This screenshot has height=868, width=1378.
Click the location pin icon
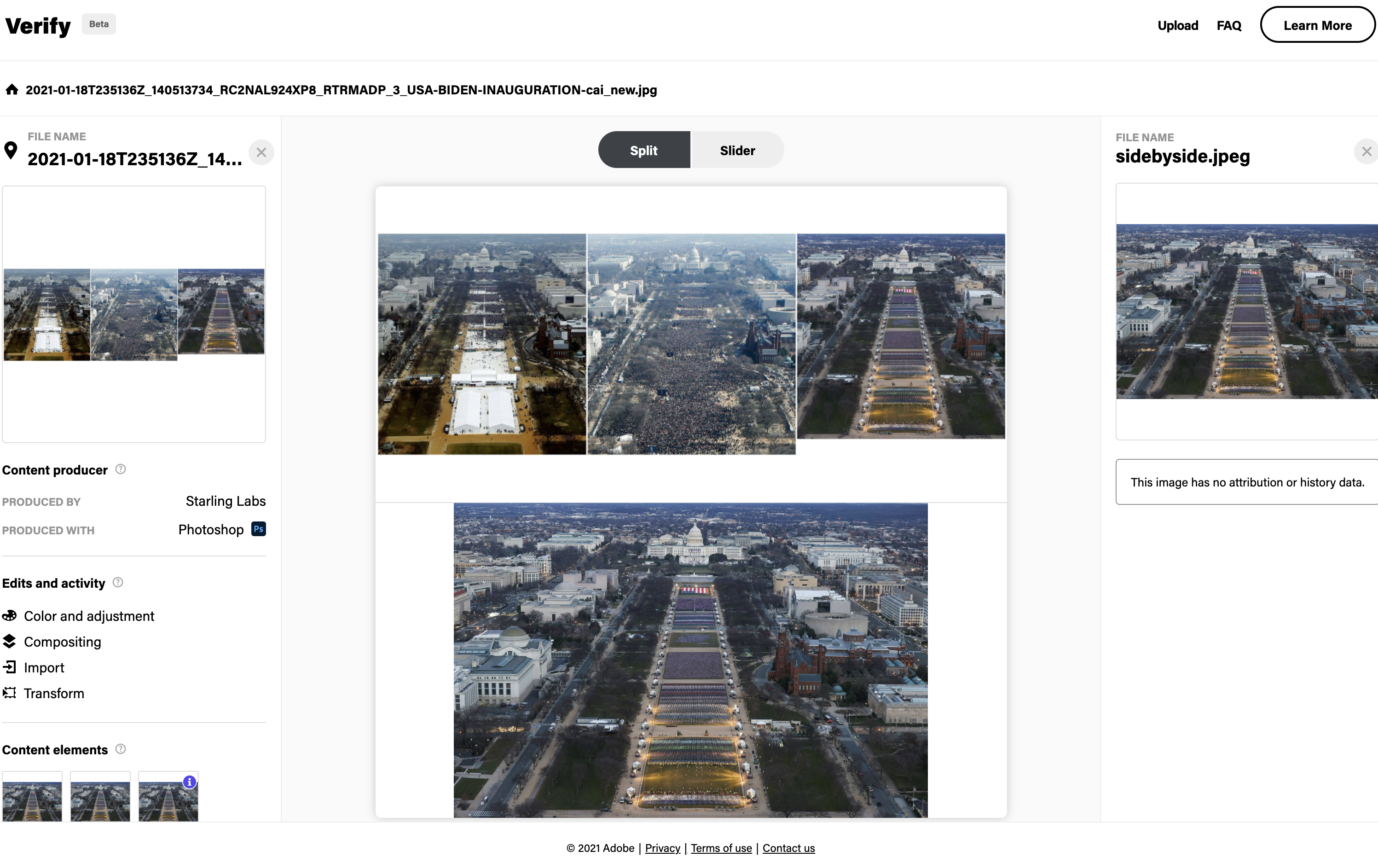click(x=10, y=150)
